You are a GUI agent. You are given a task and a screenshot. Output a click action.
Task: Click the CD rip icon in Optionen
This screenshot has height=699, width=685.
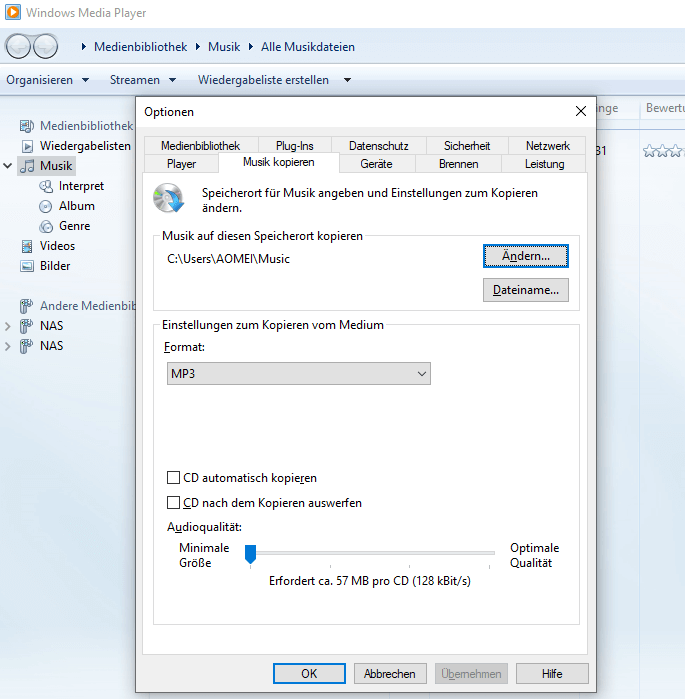[168, 198]
